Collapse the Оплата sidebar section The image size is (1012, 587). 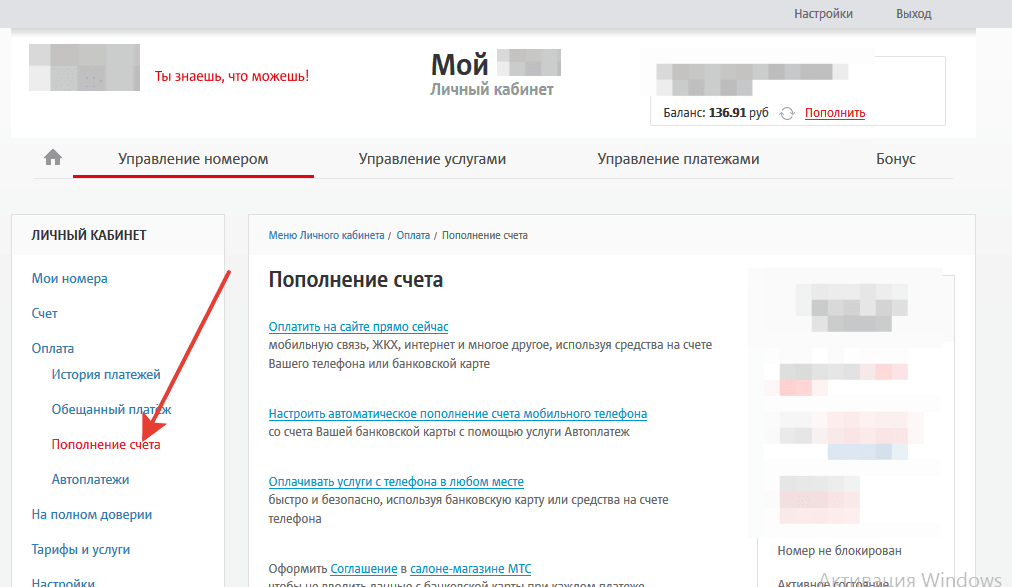(x=53, y=349)
